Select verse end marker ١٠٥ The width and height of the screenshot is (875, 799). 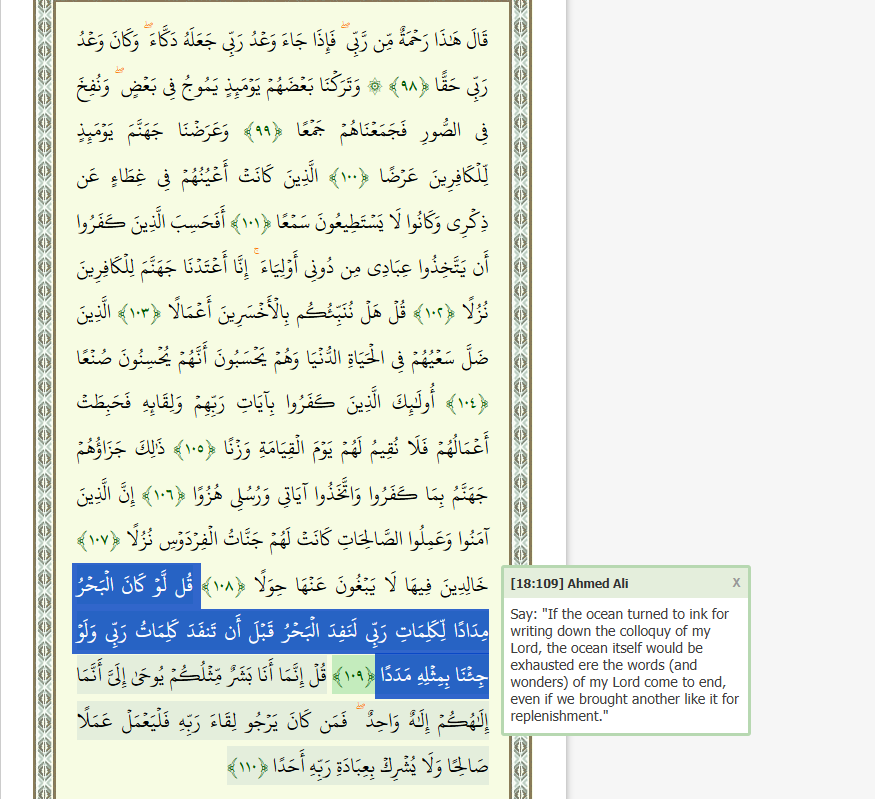226,449
